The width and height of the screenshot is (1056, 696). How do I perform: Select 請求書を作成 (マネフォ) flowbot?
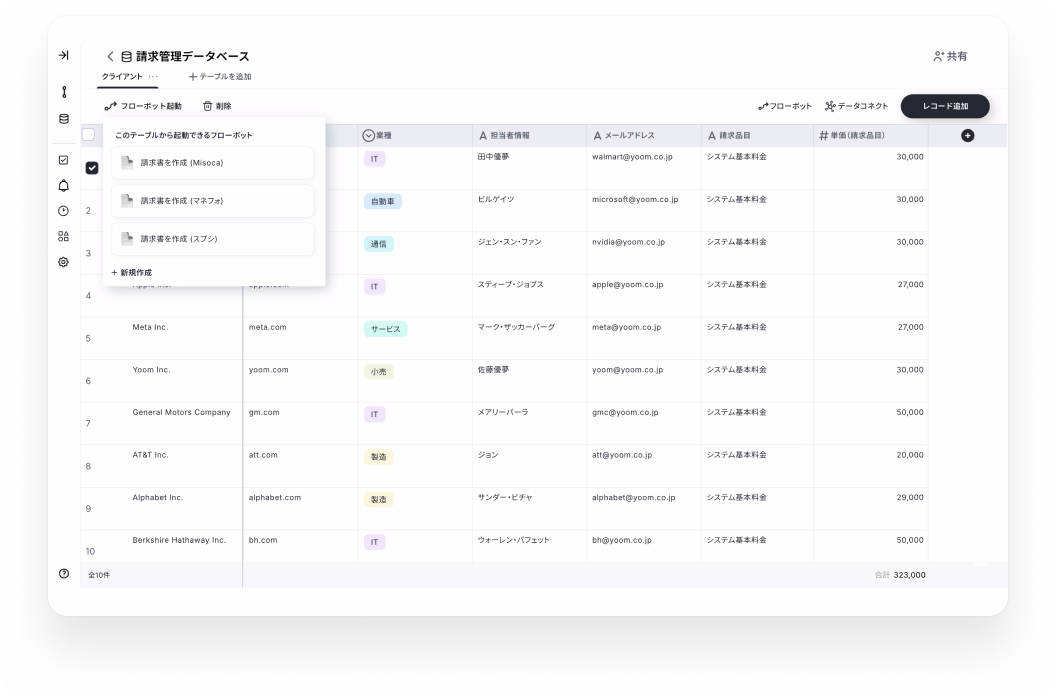tap(212, 201)
